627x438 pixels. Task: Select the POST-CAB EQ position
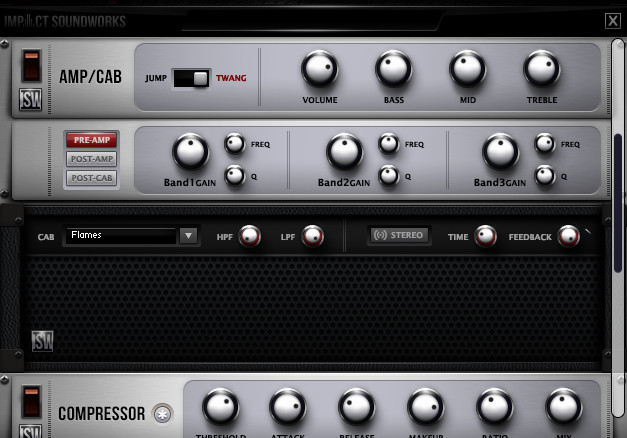tap(92, 178)
